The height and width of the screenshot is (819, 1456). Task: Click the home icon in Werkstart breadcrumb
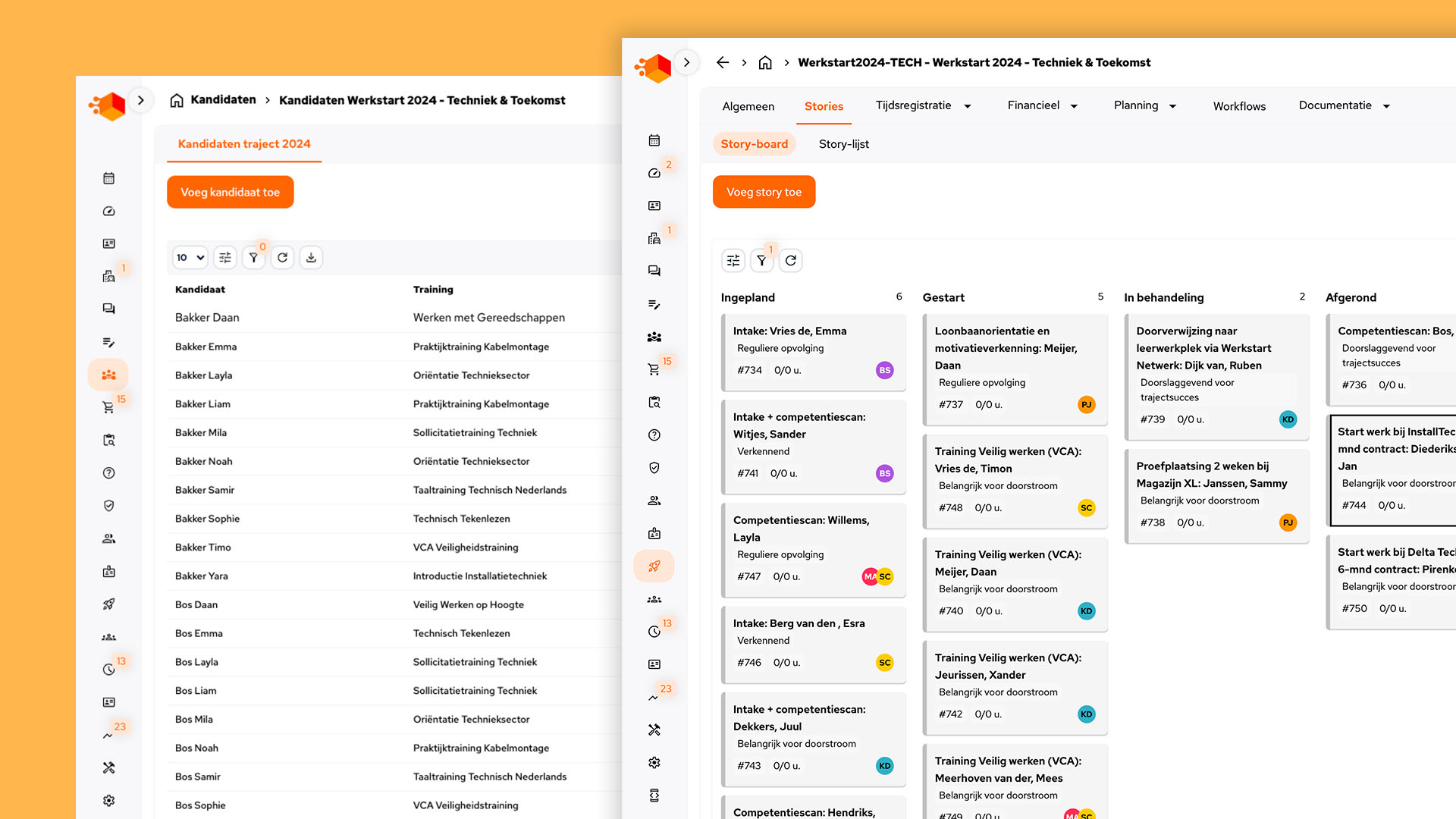765,63
